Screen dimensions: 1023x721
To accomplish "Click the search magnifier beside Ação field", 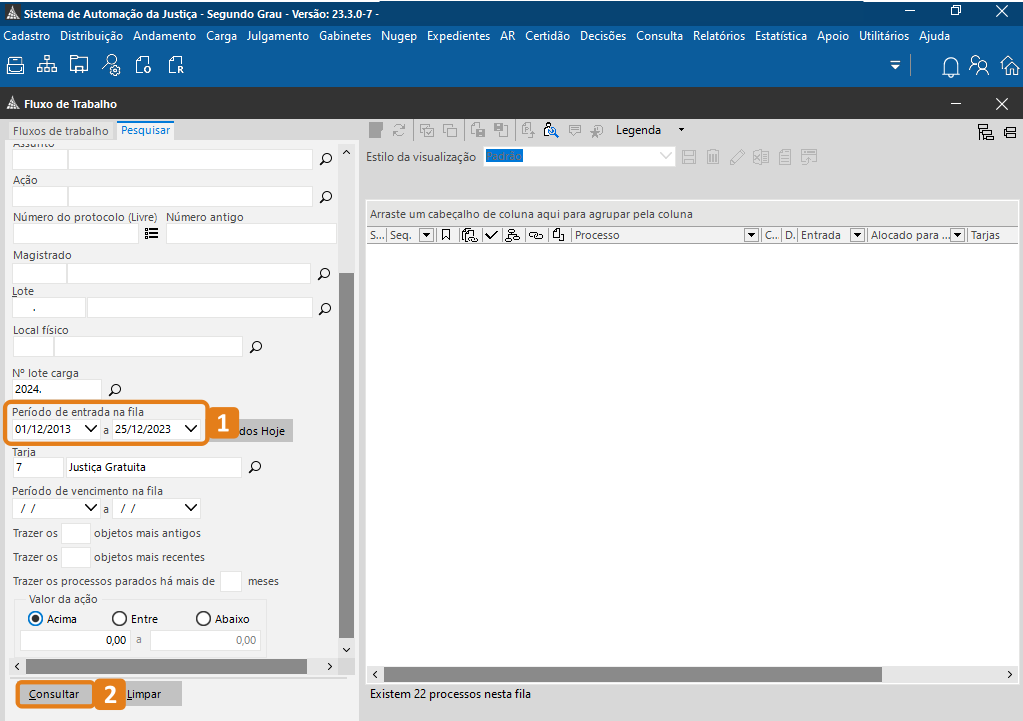I will tap(326, 196).
